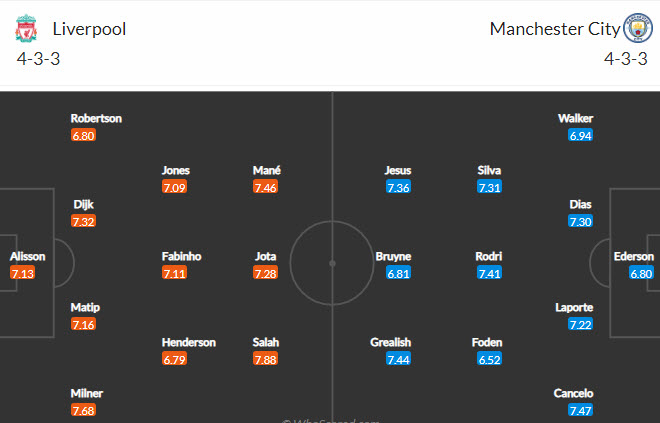Click the player name Bruyne
Image resolution: width=660 pixels, height=423 pixels.
click(393, 256)
